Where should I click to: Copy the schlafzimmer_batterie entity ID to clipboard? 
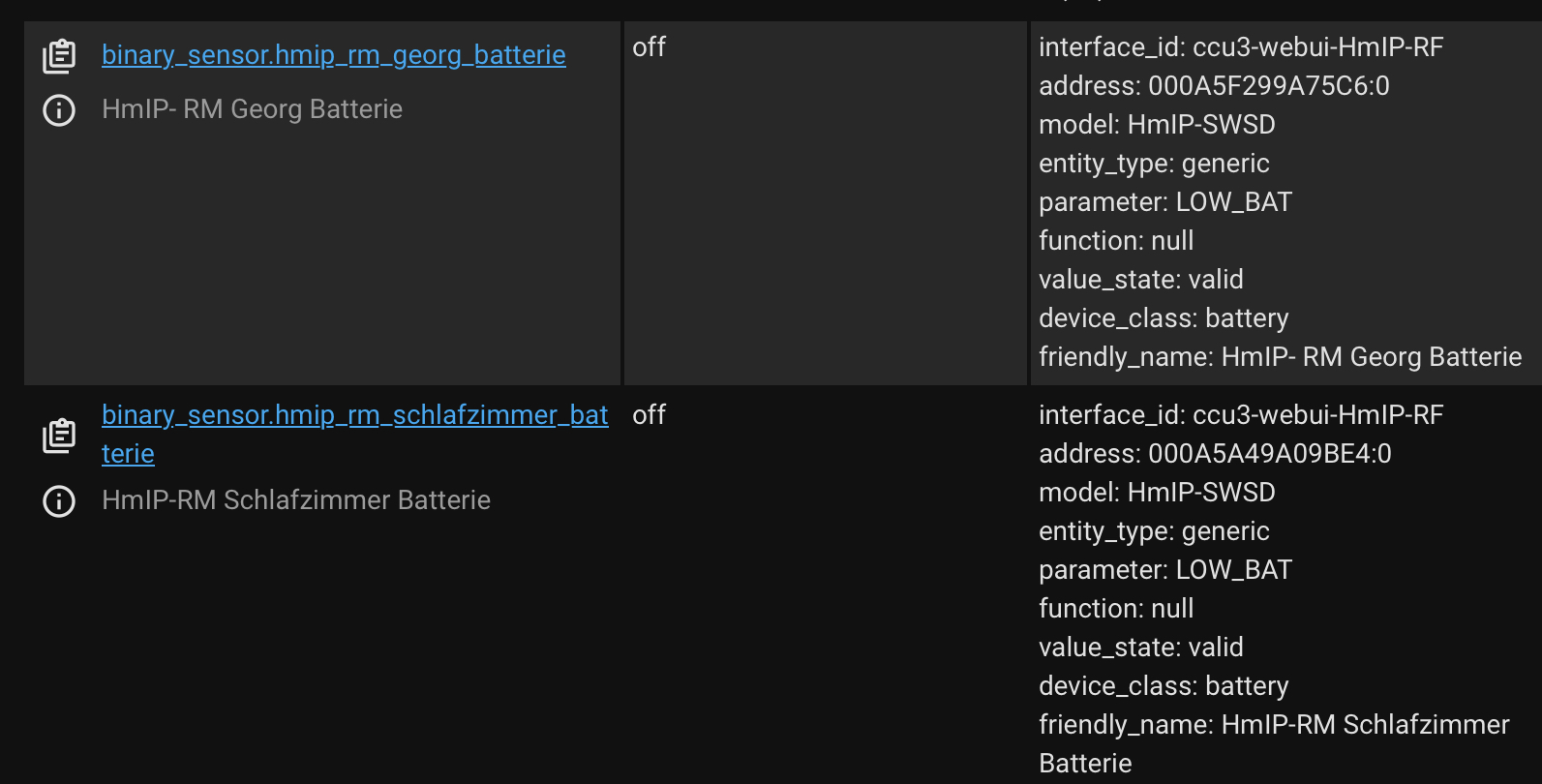pos(59,436)
